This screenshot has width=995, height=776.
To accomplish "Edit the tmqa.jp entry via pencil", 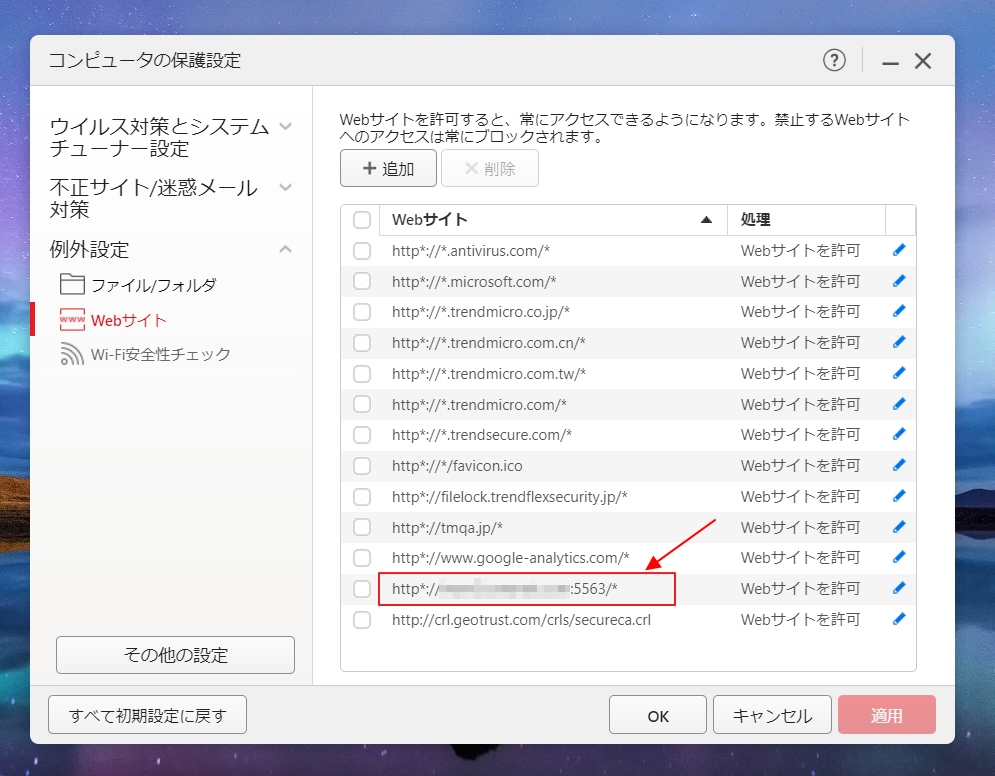I will [898, 527].
